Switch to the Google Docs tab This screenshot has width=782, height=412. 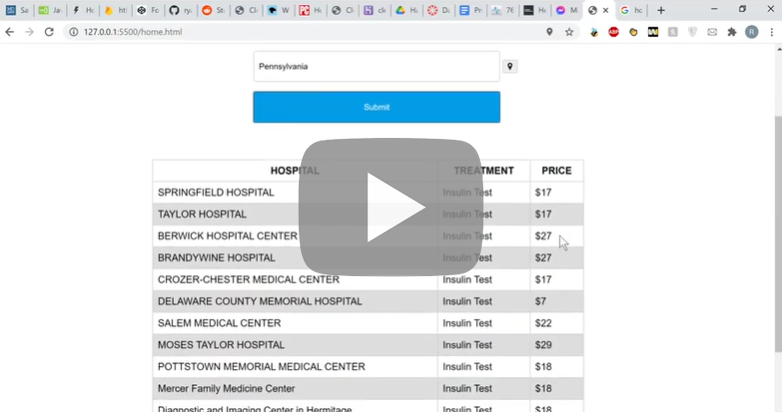pyautogui.click(x=471, y=10)
